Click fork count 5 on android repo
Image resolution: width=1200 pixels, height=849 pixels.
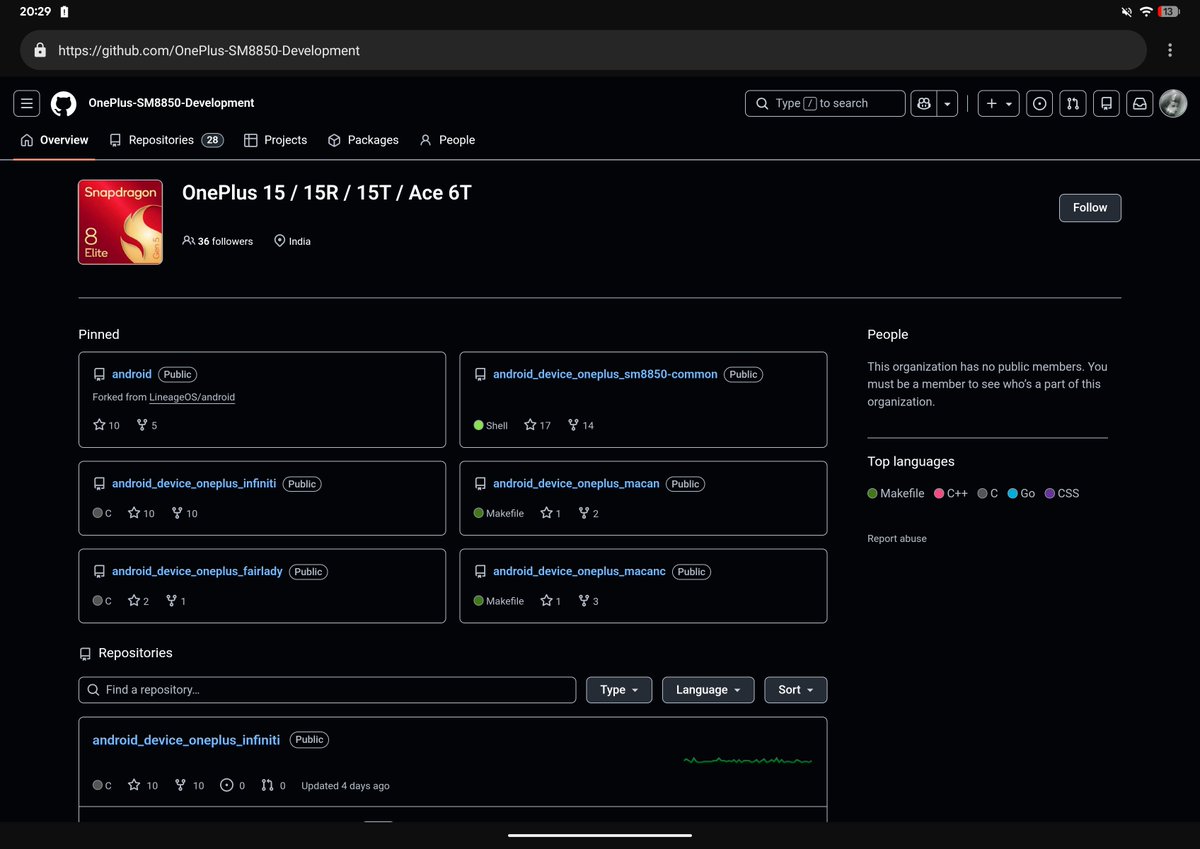pos(147,425)
